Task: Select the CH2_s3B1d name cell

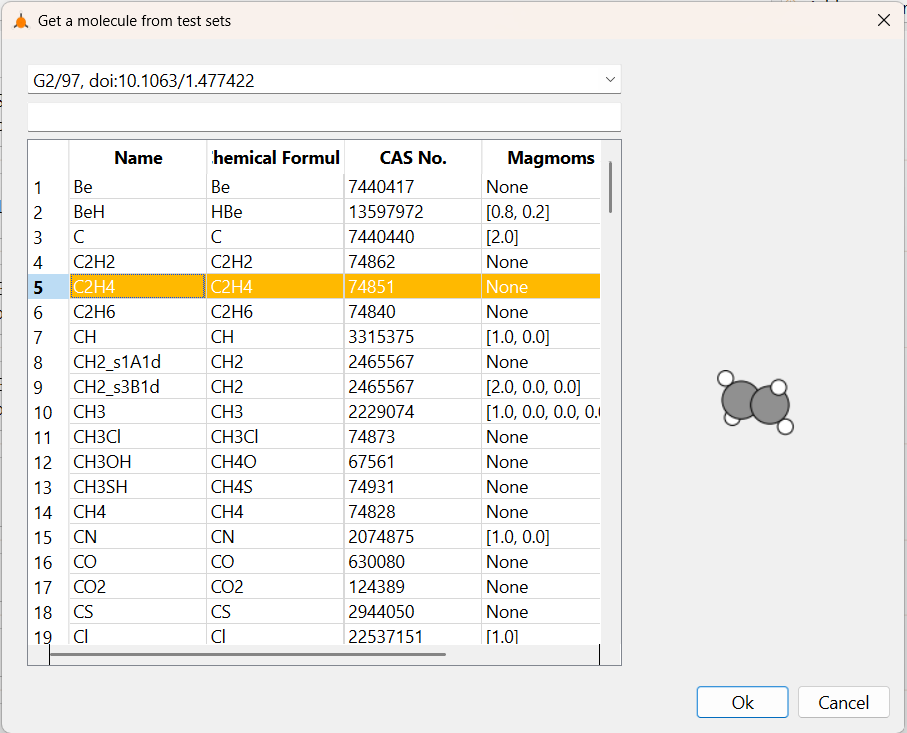Action: 138,386
